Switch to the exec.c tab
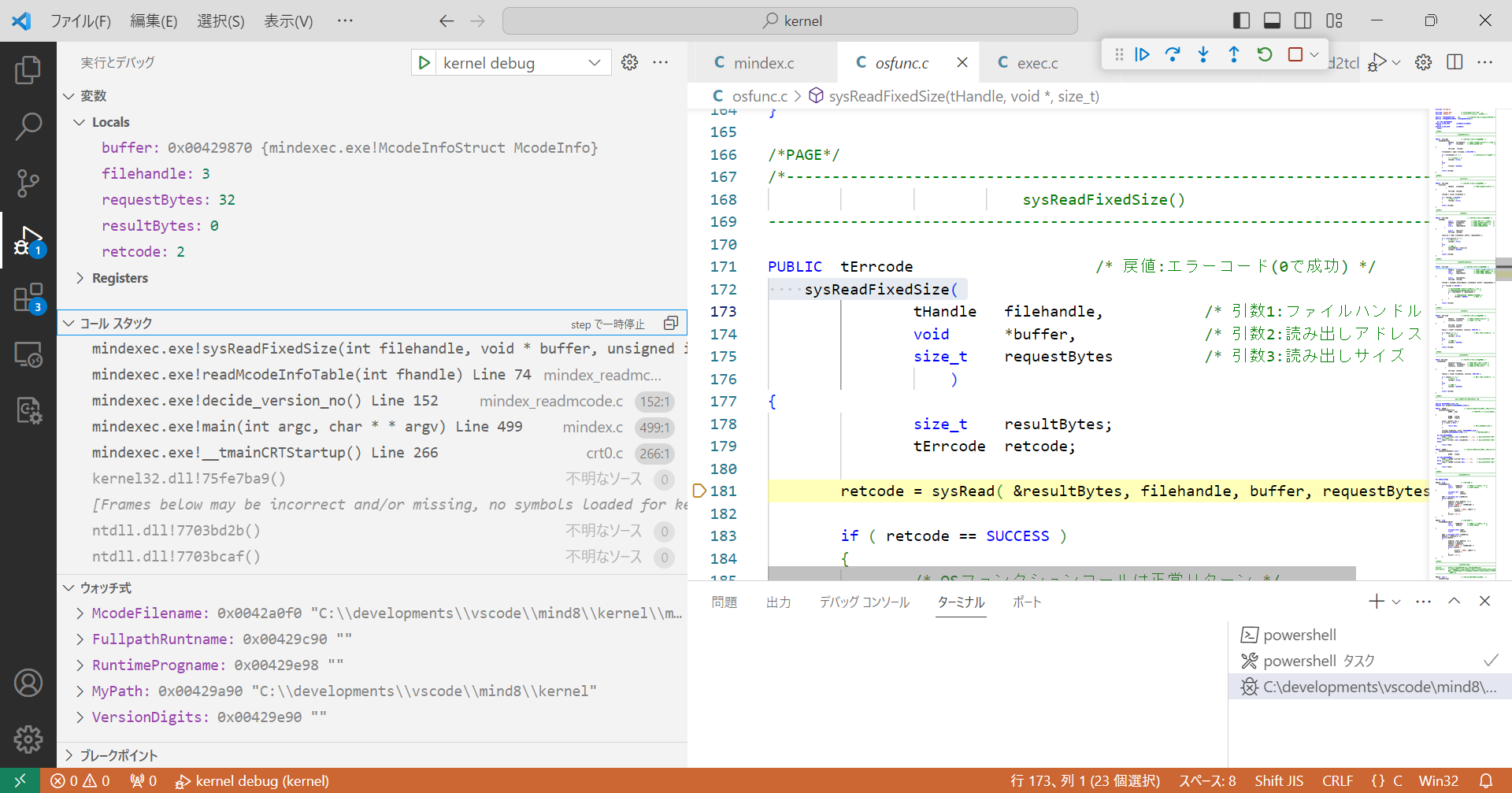The image size is (1512, 793). click(1037, 63)
